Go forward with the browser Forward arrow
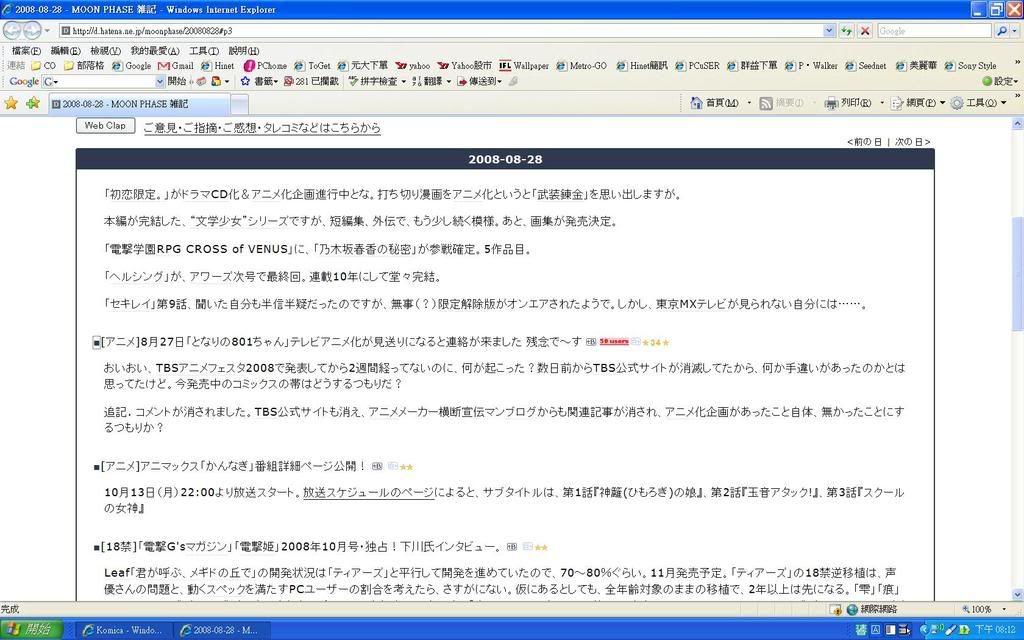 tap(32, 30)
